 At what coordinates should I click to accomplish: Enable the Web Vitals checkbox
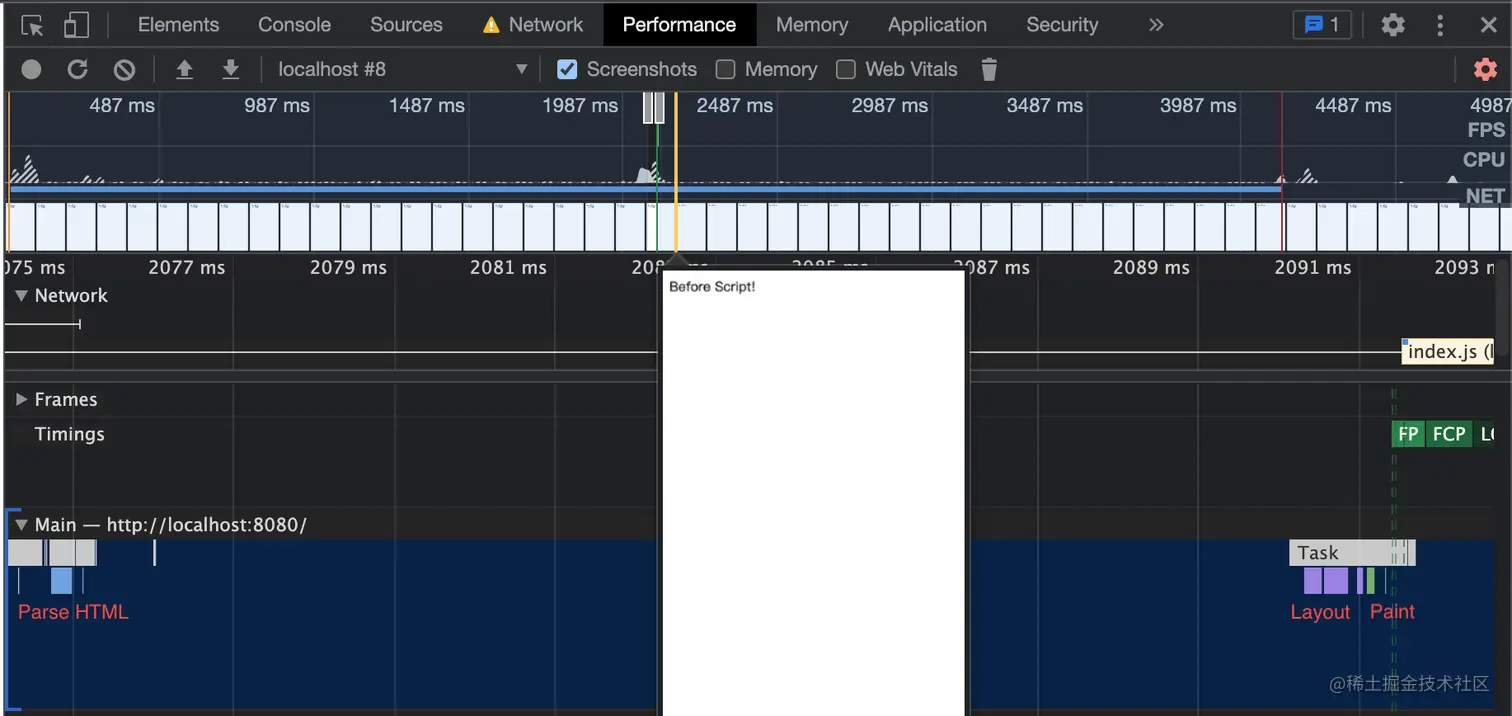click(x=846, y=69)
